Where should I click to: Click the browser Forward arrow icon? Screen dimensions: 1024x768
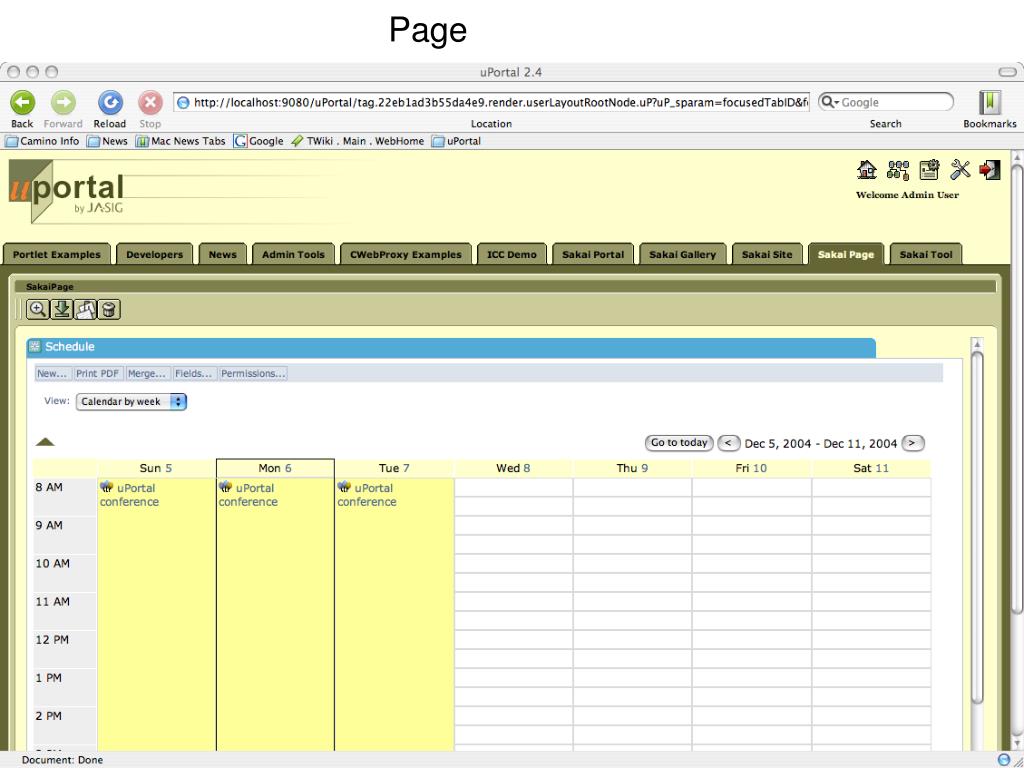(x=63, y=103)
